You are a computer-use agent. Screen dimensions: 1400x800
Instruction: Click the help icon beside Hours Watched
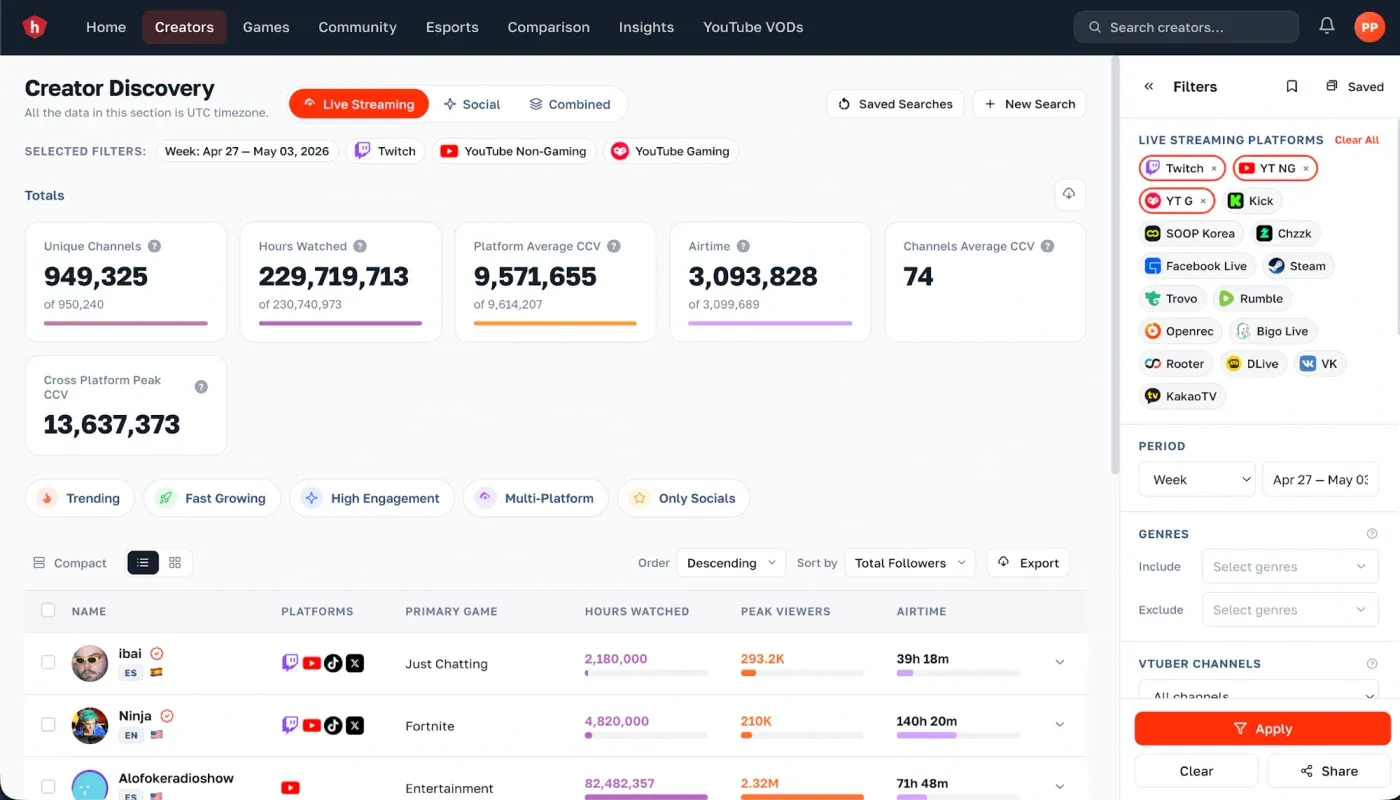360,246
